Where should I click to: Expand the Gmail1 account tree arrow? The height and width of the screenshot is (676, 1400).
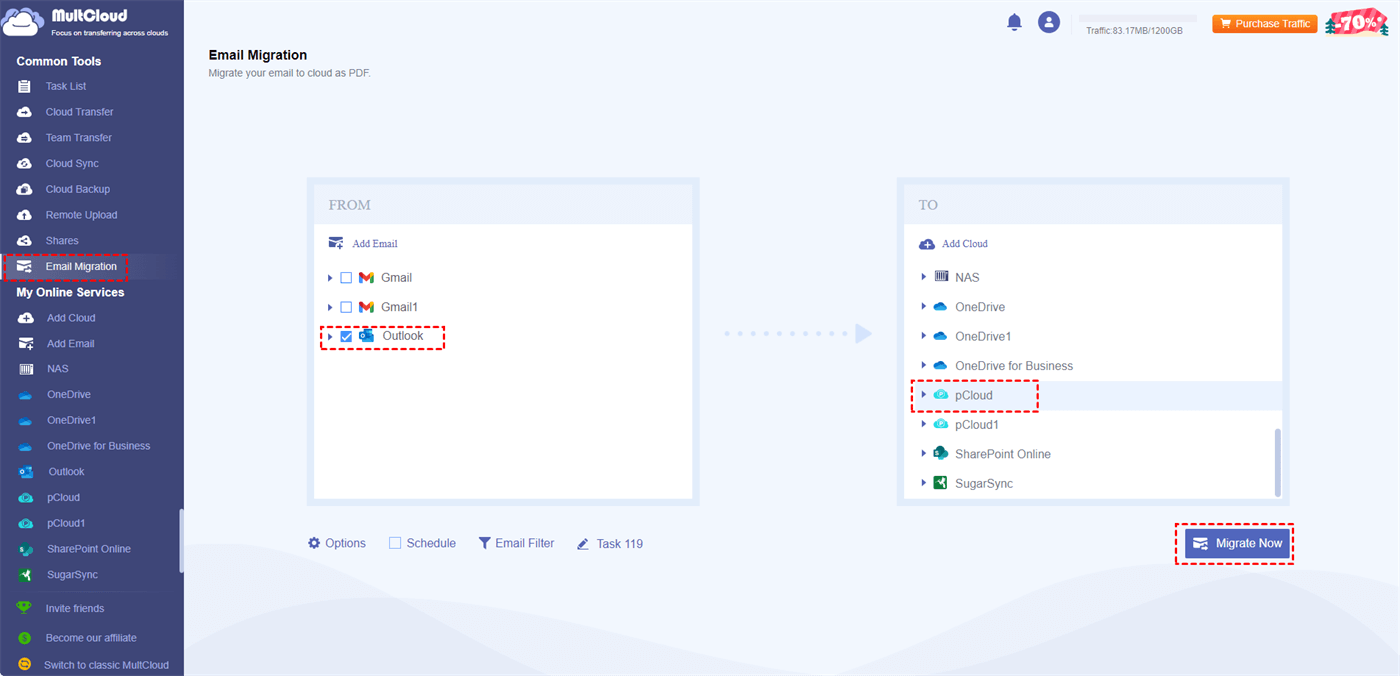tap(330, 307)
